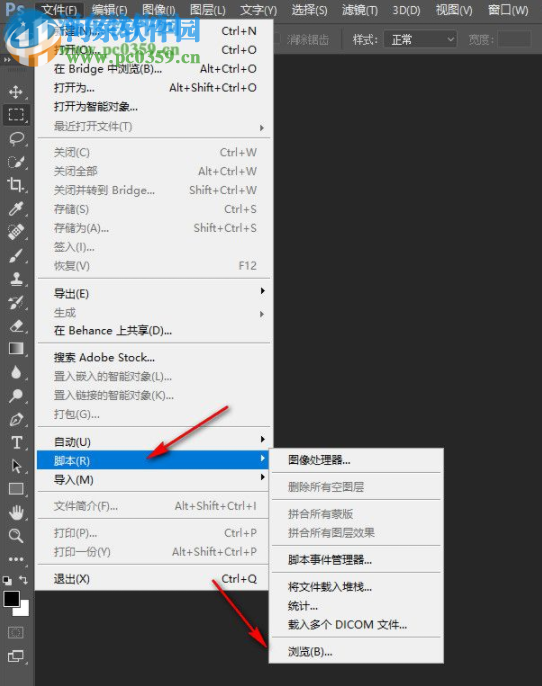542x686 pixels.
Task: Expand the 生成 submenu
Action: (x=154, y=312)
